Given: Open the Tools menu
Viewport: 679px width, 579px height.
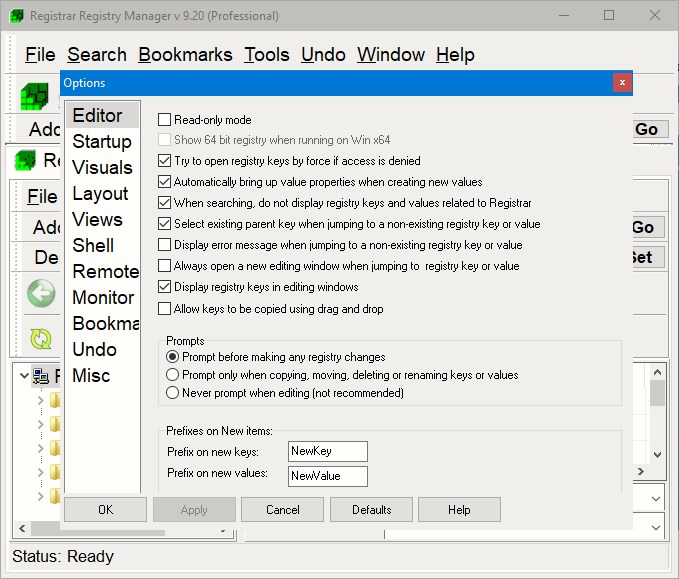Looking at the screenshot, I should point(267,55).
